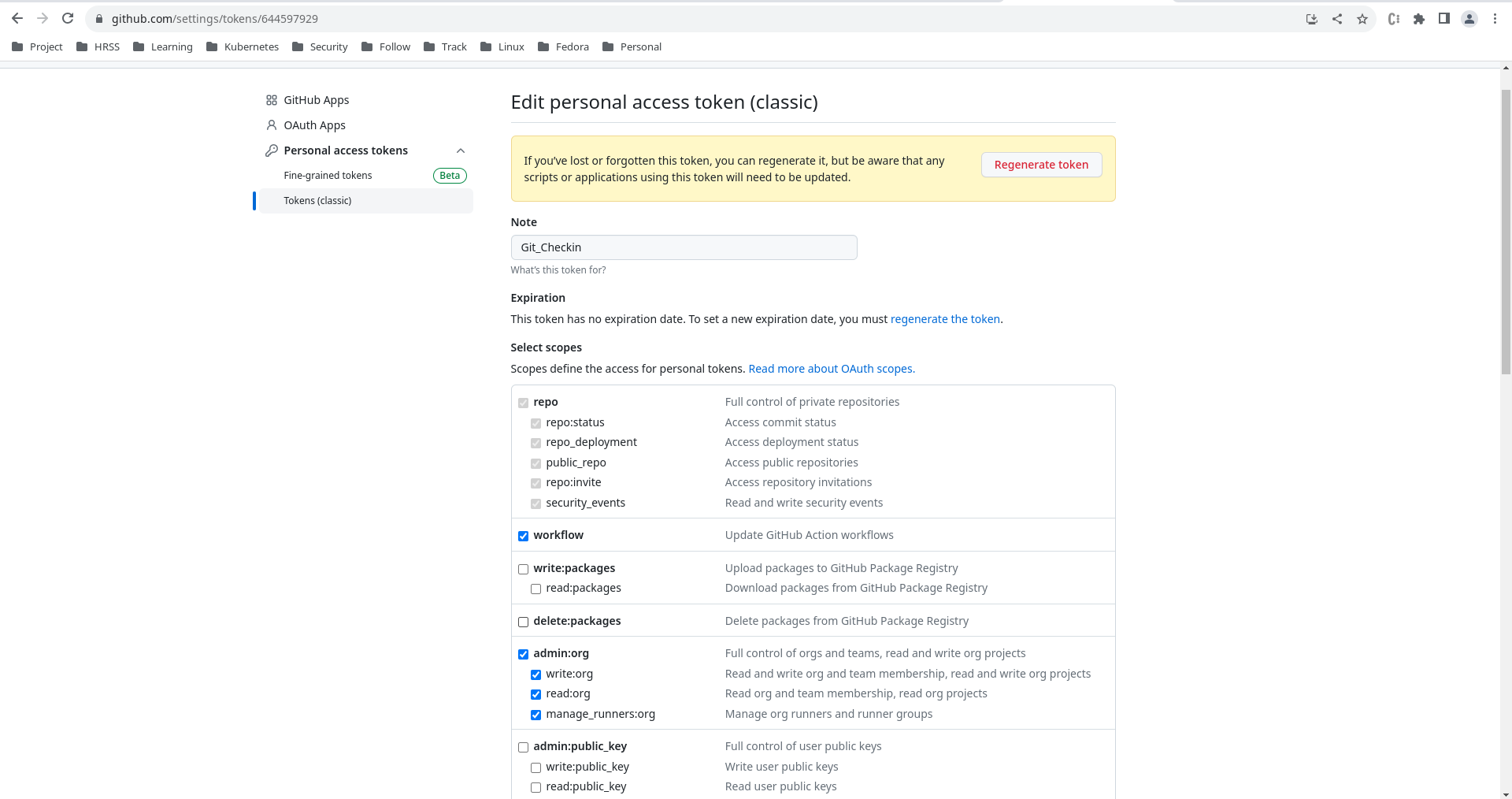Click the Regenerate token button

(x=1041, y=165)
